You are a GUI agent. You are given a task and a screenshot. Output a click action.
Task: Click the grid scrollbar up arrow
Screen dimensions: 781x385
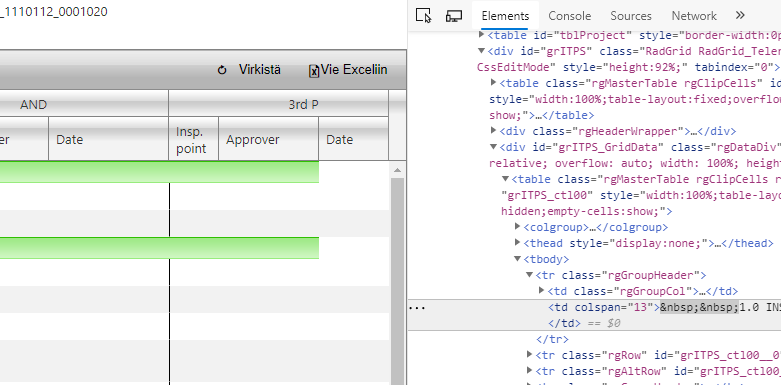coord(397,170)
